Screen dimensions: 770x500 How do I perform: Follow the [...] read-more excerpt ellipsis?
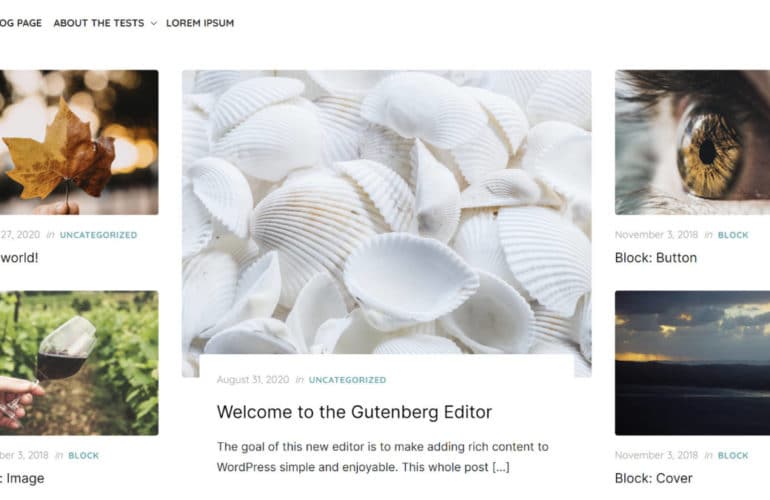[501, 467]
